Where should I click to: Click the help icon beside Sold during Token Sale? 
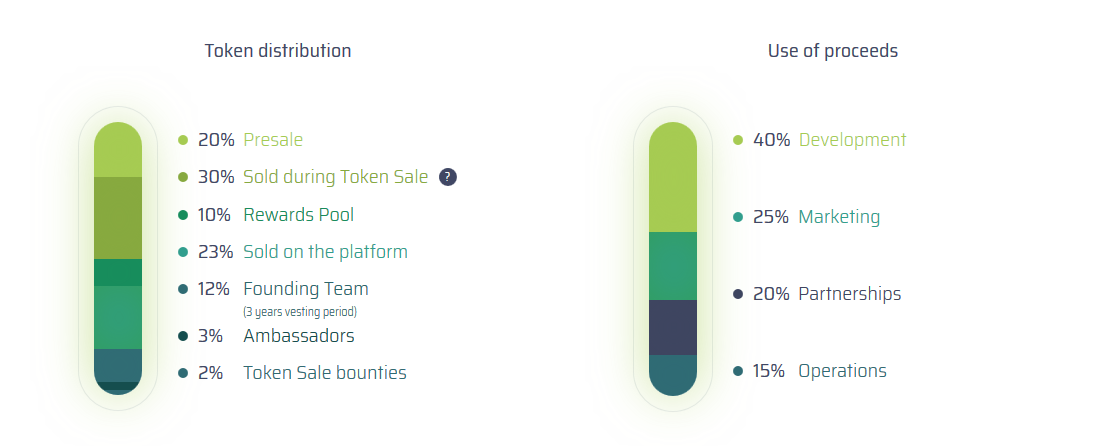pos(448,177)
